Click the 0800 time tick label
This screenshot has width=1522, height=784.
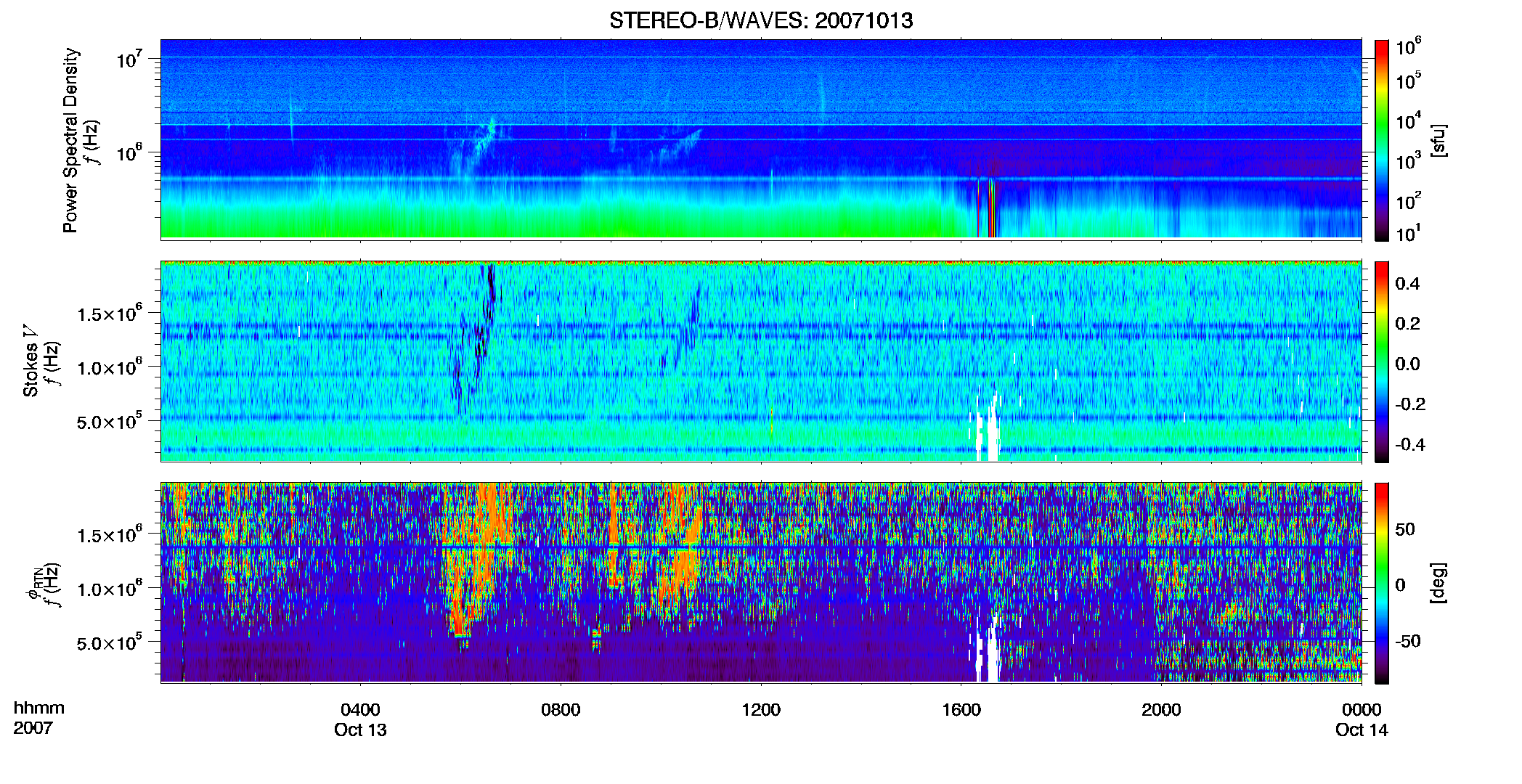561,709
